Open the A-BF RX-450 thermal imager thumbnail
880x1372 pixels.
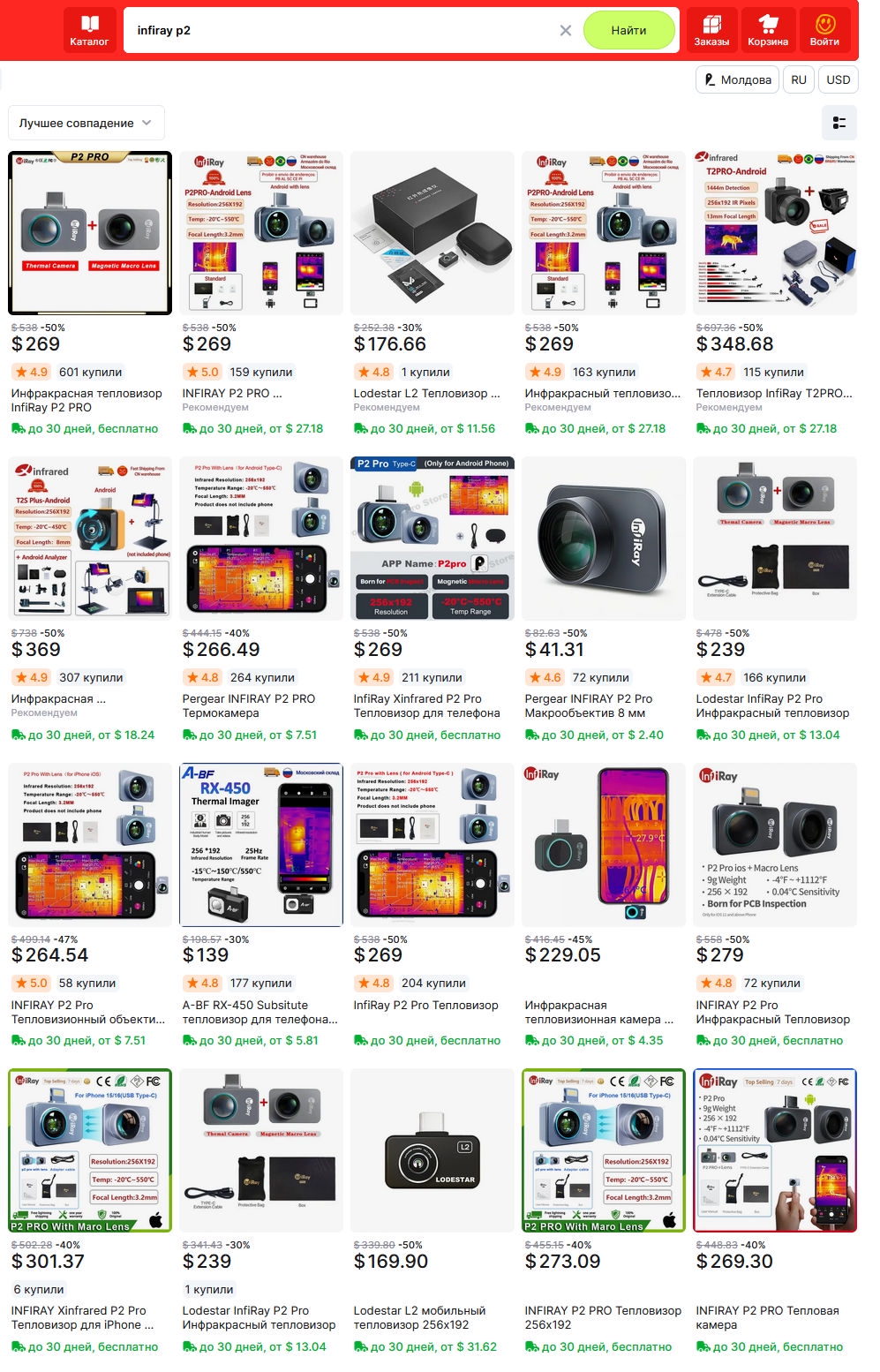pyautogui.click(x=261, y=845)
